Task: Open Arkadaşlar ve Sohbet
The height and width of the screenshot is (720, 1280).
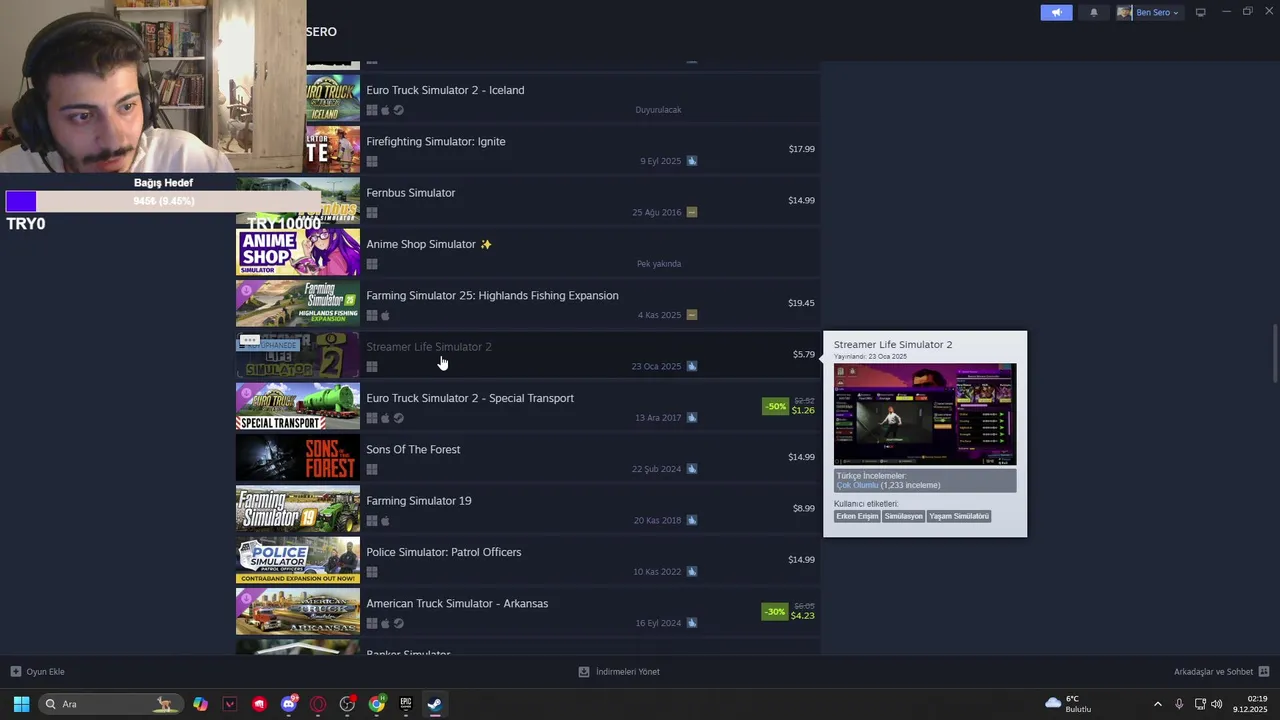Action: click(1213, 672)
